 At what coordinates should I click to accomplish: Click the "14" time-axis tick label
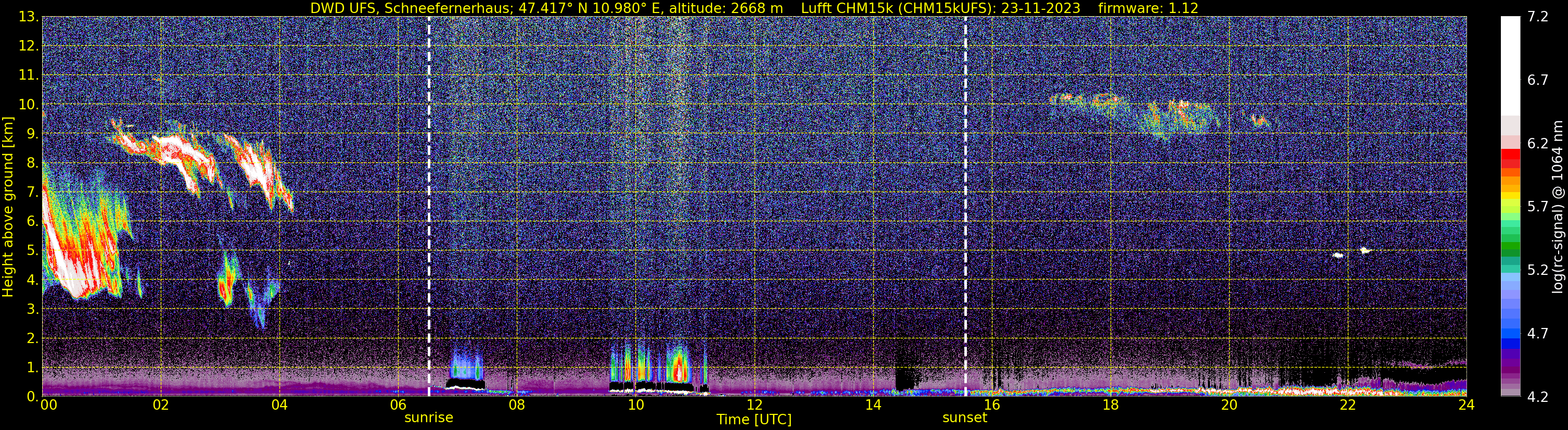(873, 405)
